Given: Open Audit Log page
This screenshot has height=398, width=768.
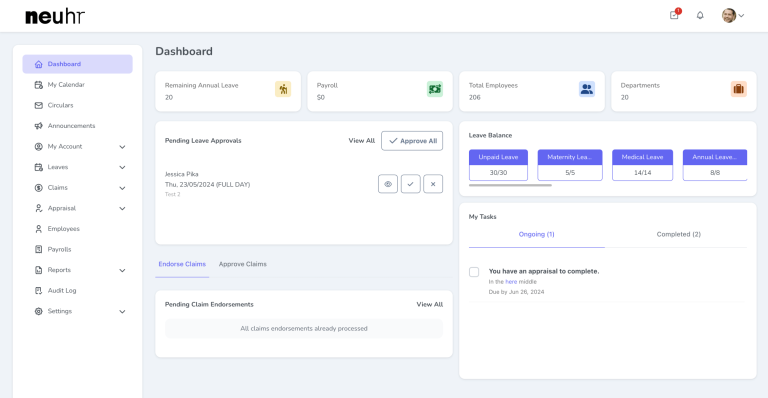Looking at the screenshot, I should 77,290.
